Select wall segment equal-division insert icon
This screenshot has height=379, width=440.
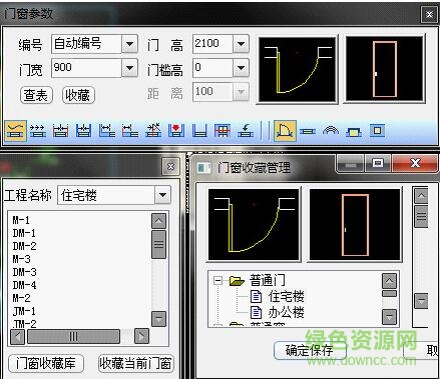tap(83, 131)
